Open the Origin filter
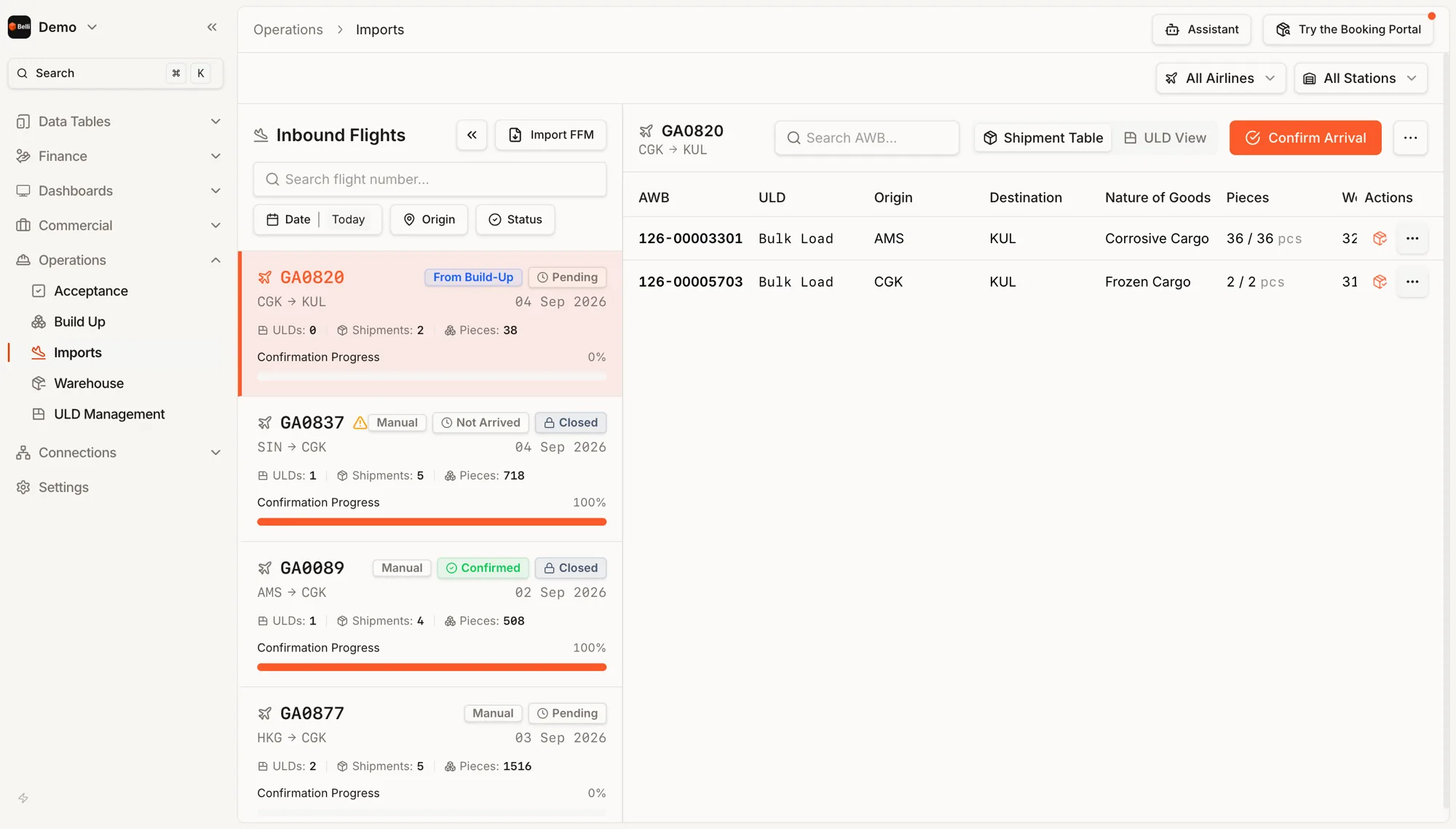 tap(429, 220)
